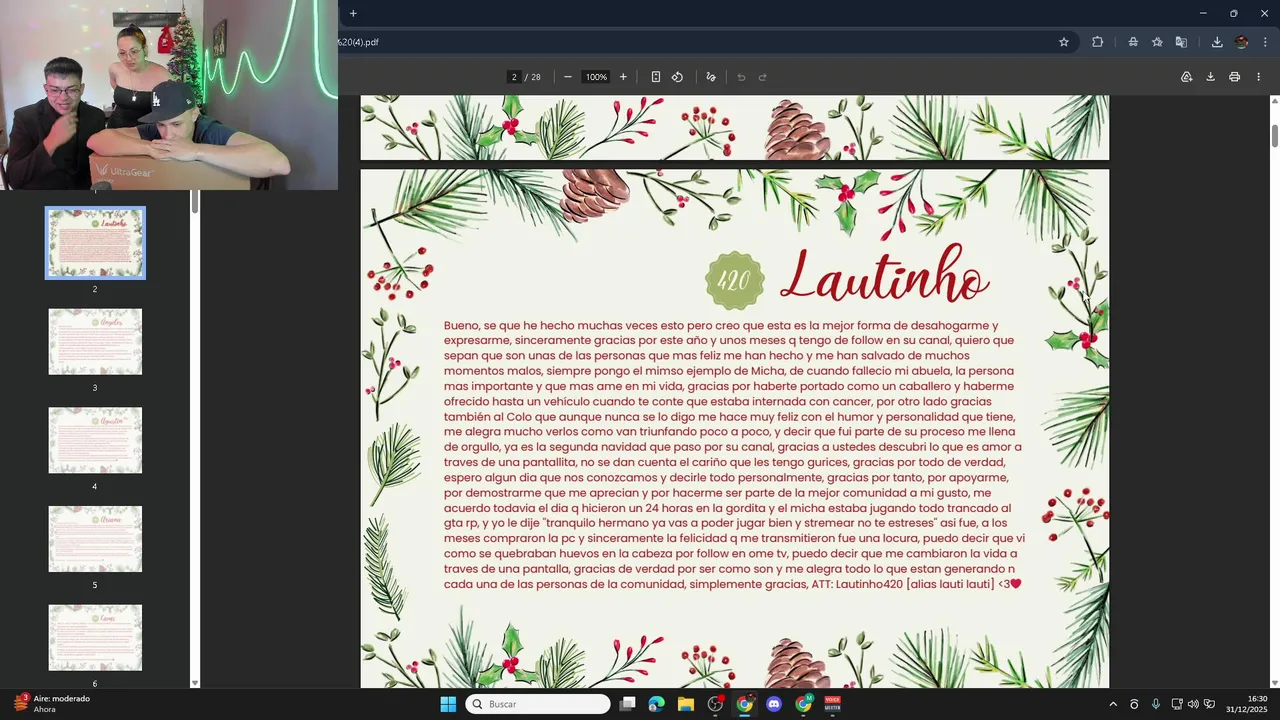Screen dimensions: 1280x720
Task: Jump to page 6 thumbnail
Action: point(95,637)
